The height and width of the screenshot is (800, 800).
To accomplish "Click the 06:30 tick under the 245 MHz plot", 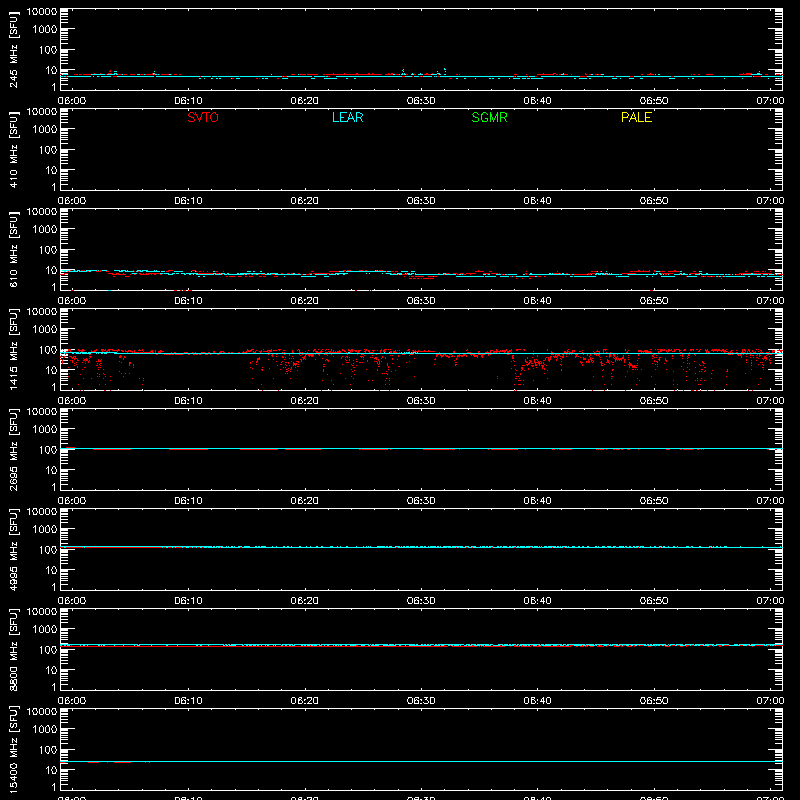I will (x=421, y=101).
